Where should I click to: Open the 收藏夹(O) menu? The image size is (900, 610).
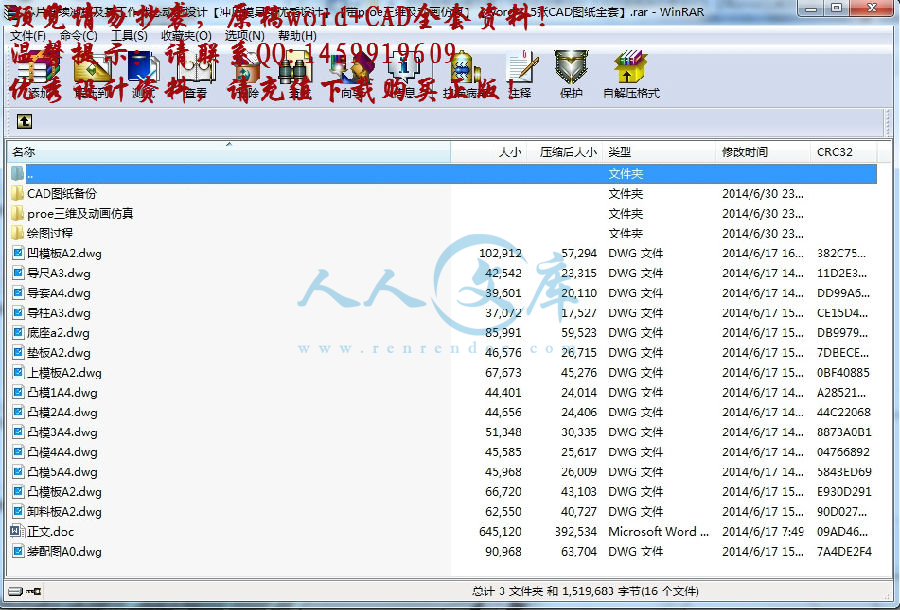click(x=186, y=36)
